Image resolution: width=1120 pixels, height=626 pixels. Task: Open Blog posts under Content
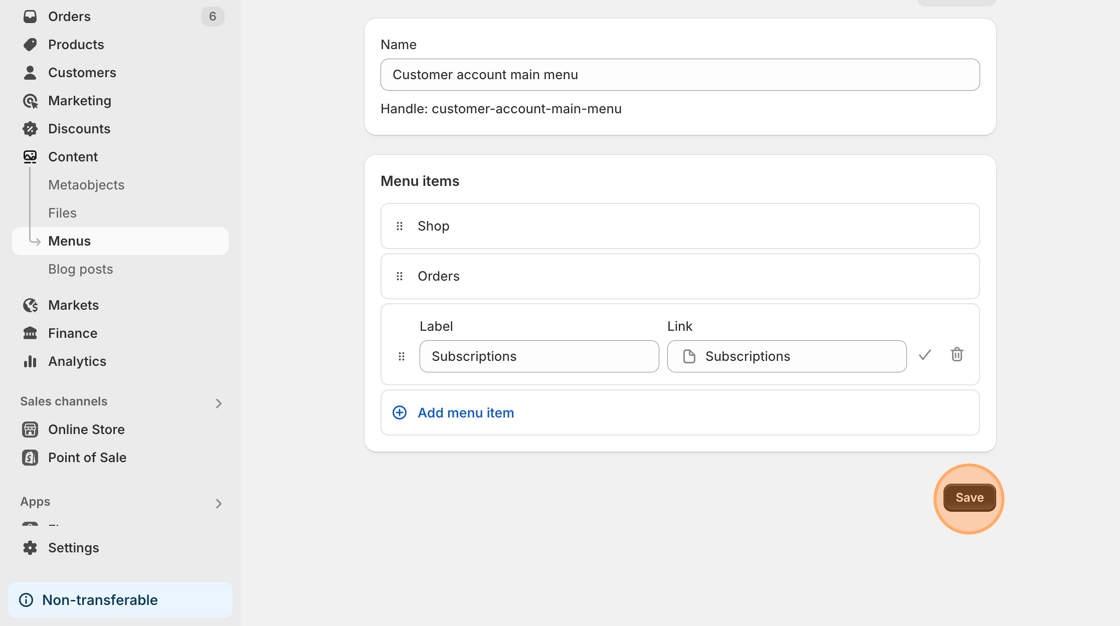80,269
